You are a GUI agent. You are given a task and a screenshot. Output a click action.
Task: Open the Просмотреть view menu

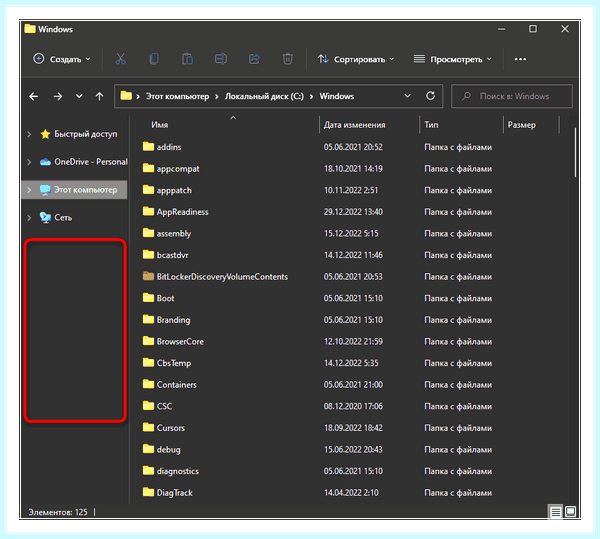(x=453, y=59)
